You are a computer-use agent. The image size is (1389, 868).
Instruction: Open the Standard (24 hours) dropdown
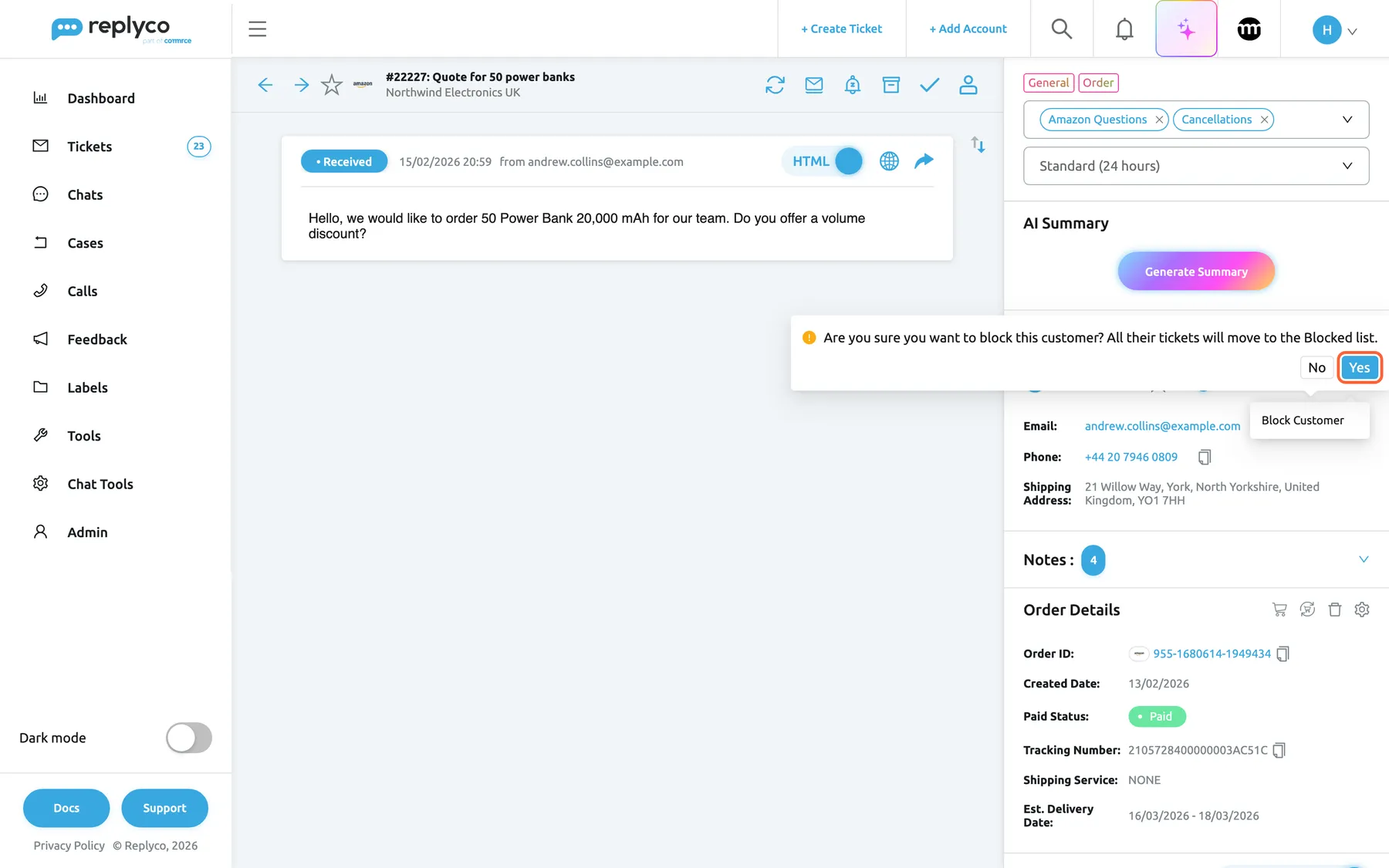[x=1196, y=166]
